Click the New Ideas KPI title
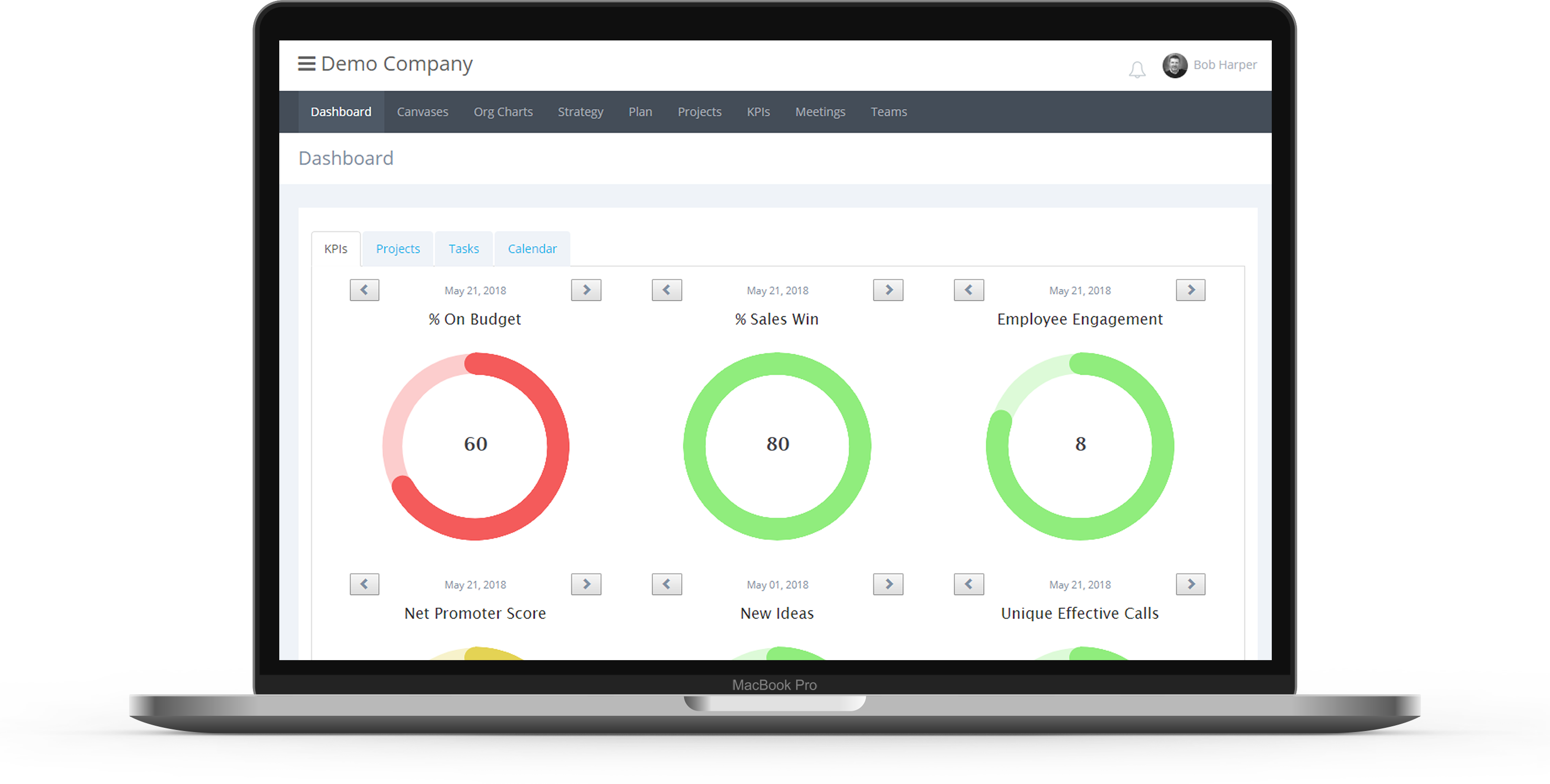Viewport: 1550px width, 784px height. click(777, 614)
